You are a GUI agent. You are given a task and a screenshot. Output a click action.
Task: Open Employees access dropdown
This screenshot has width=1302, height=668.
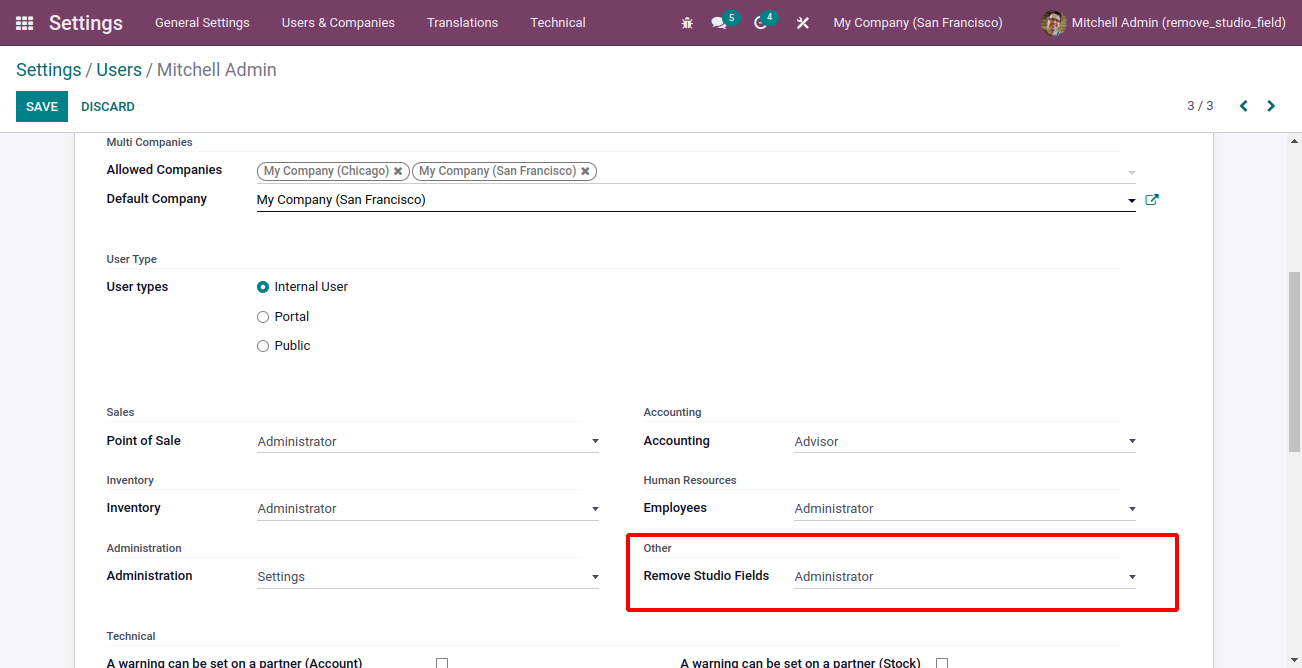coord(965,509)
